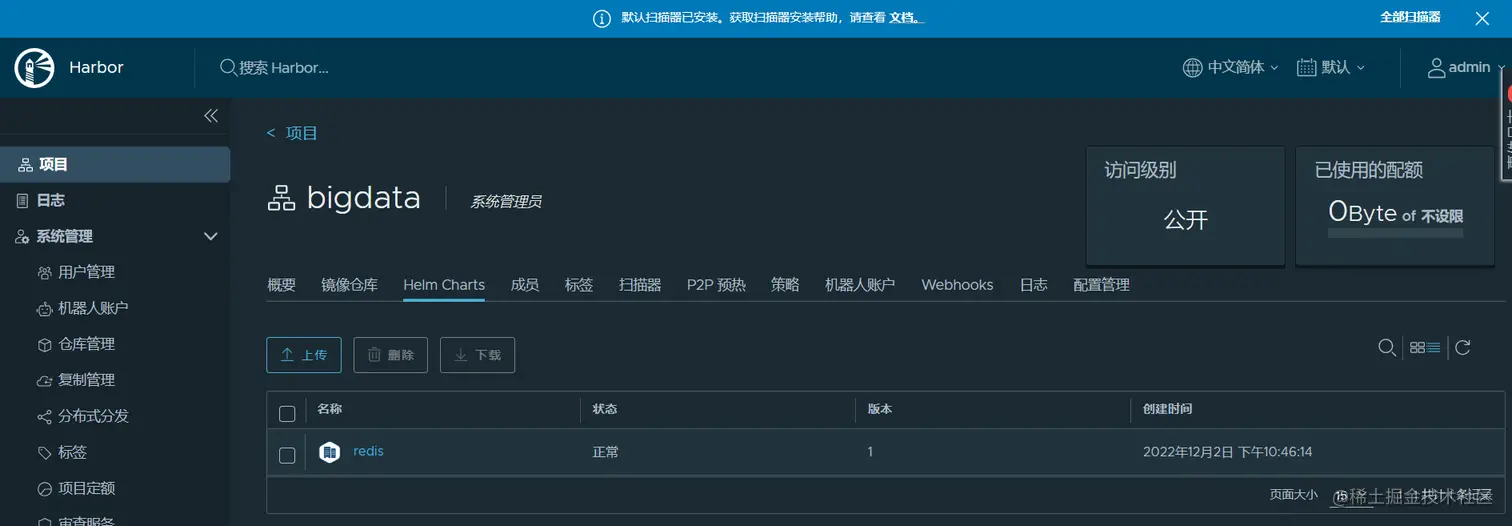
Task: Click the 搜索 Harbor search field
Action: click(x=285, y=68)
